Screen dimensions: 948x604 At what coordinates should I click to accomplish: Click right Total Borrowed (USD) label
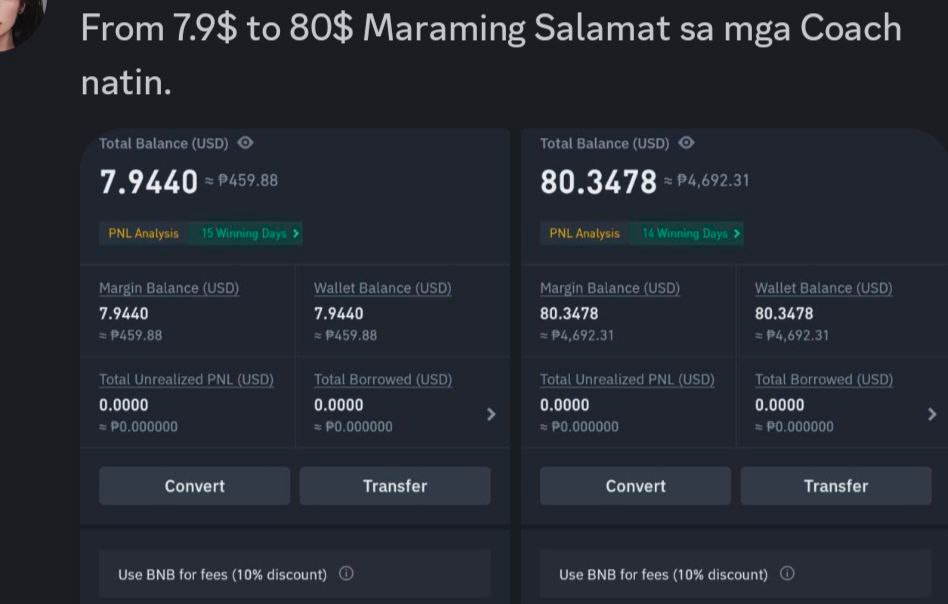point(823,380)
